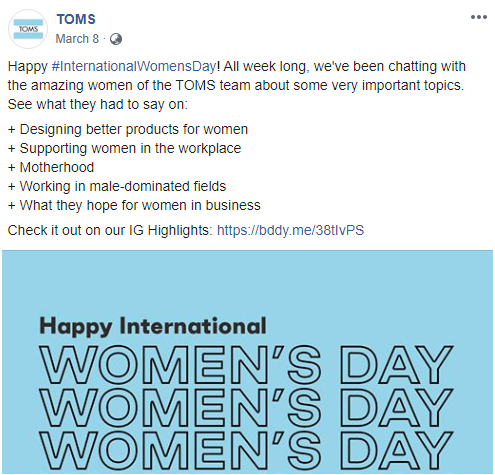This screenshot has height=475, width=495.
Task: Click the 'See what they had to say on' text
Action: [x=98, y=104]
